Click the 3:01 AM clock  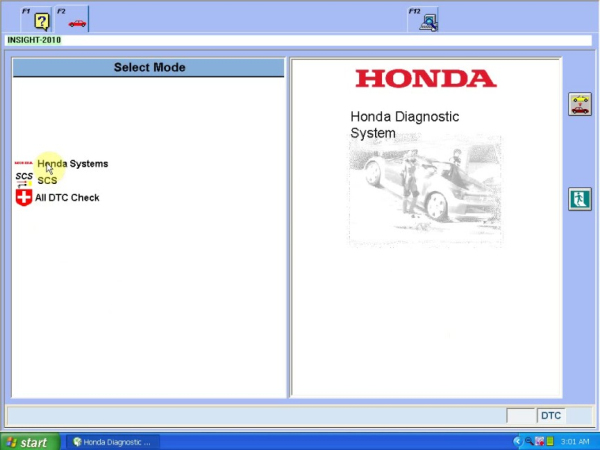(575, 442)
